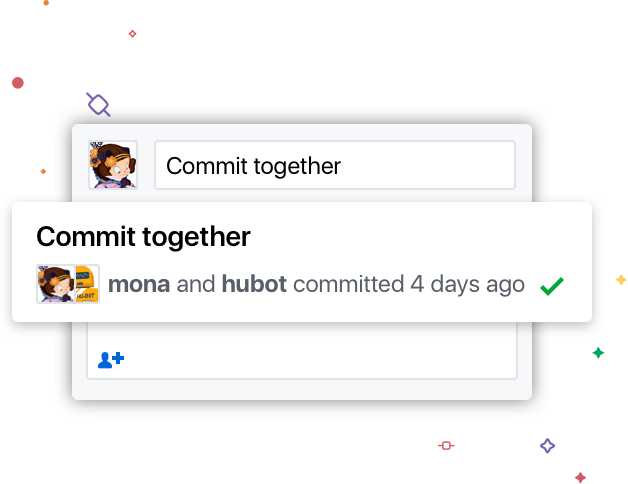Open the "Commit together" commit heading
The width and height of the screenshot is (628, 484).
click(x=143, y=237)
